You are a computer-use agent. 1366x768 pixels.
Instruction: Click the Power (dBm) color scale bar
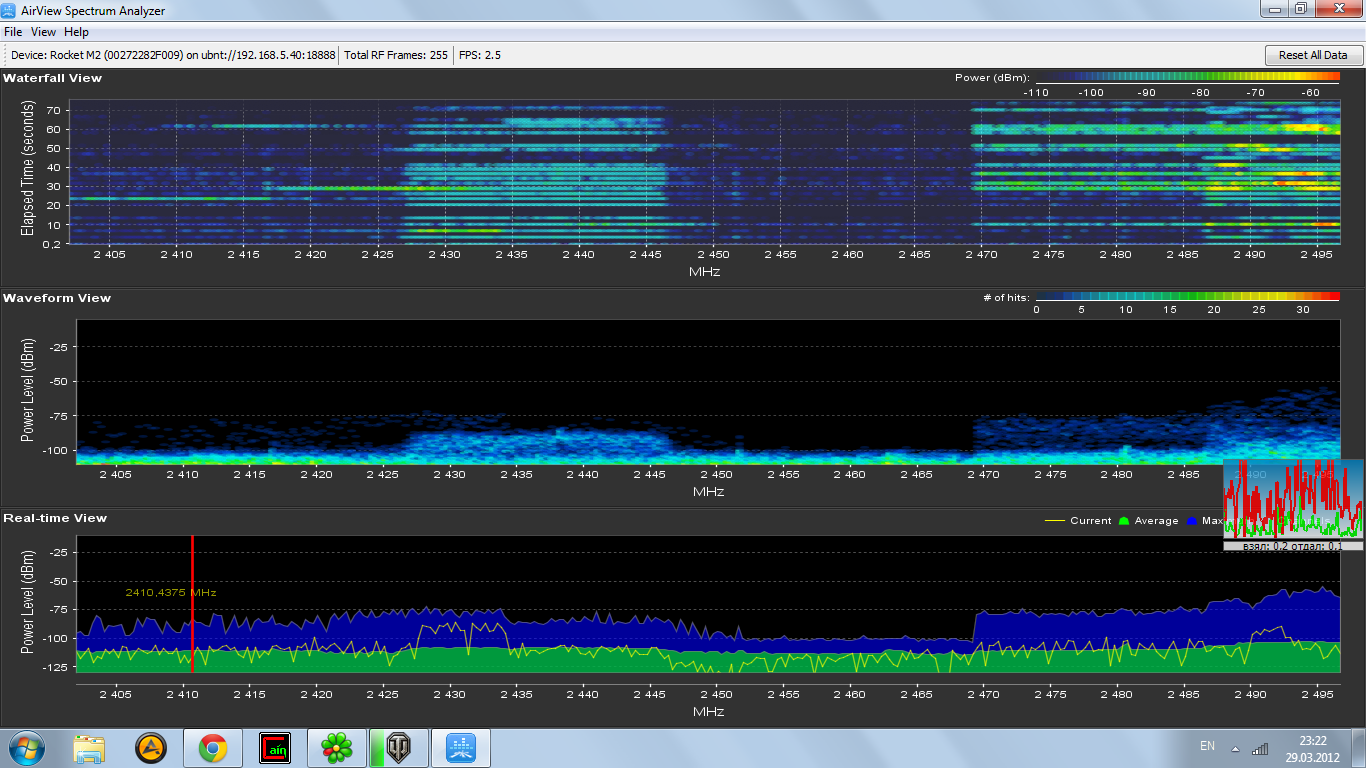tap(1187, 77)
